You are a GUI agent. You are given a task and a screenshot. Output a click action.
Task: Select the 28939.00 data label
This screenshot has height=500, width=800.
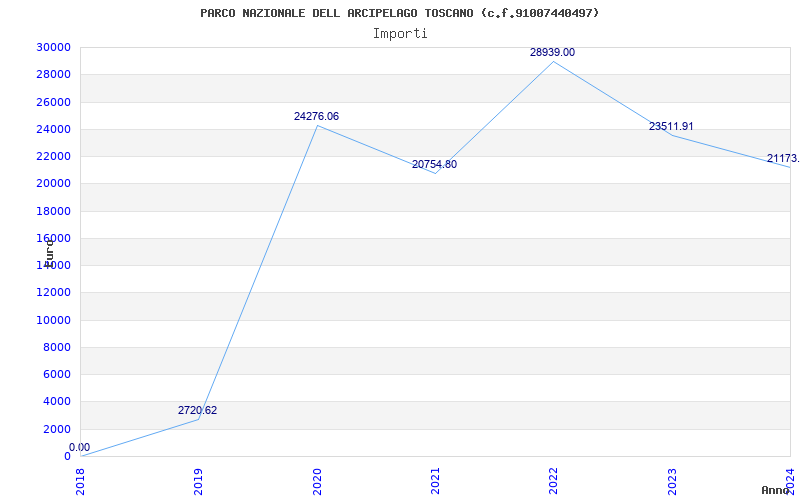pos(552,52)
